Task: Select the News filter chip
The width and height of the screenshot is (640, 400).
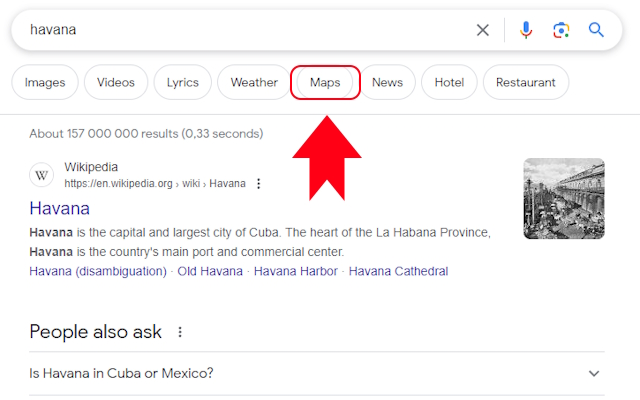Action: pyautogui.click(x=387, y=82)
